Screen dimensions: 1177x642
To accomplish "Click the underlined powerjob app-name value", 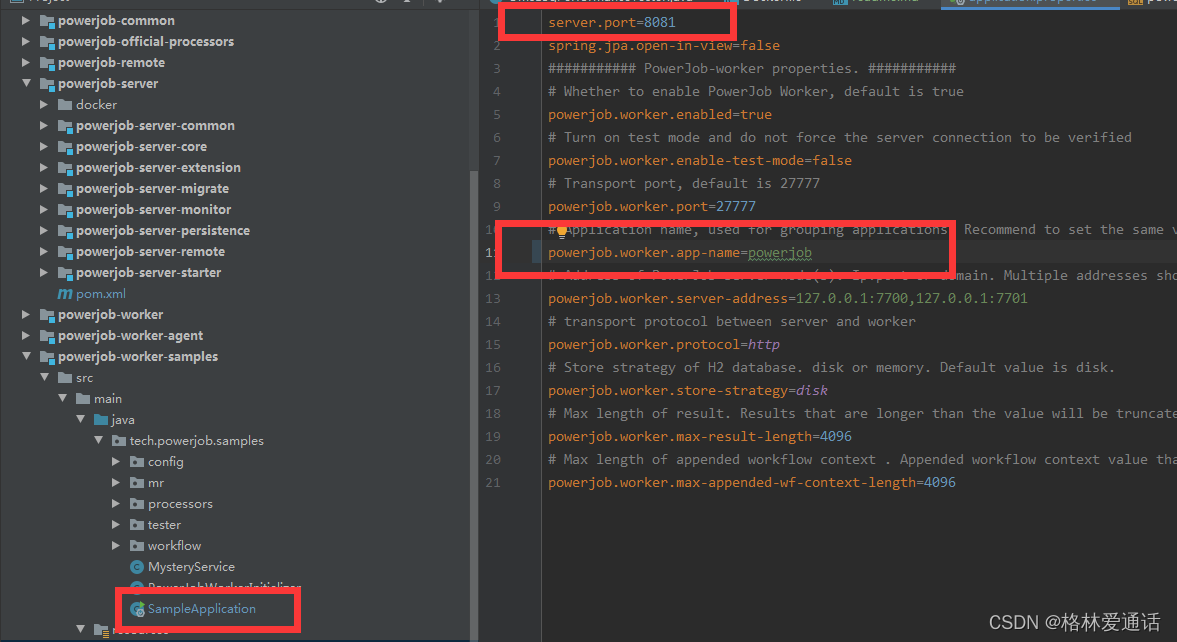I will (780, 253).
